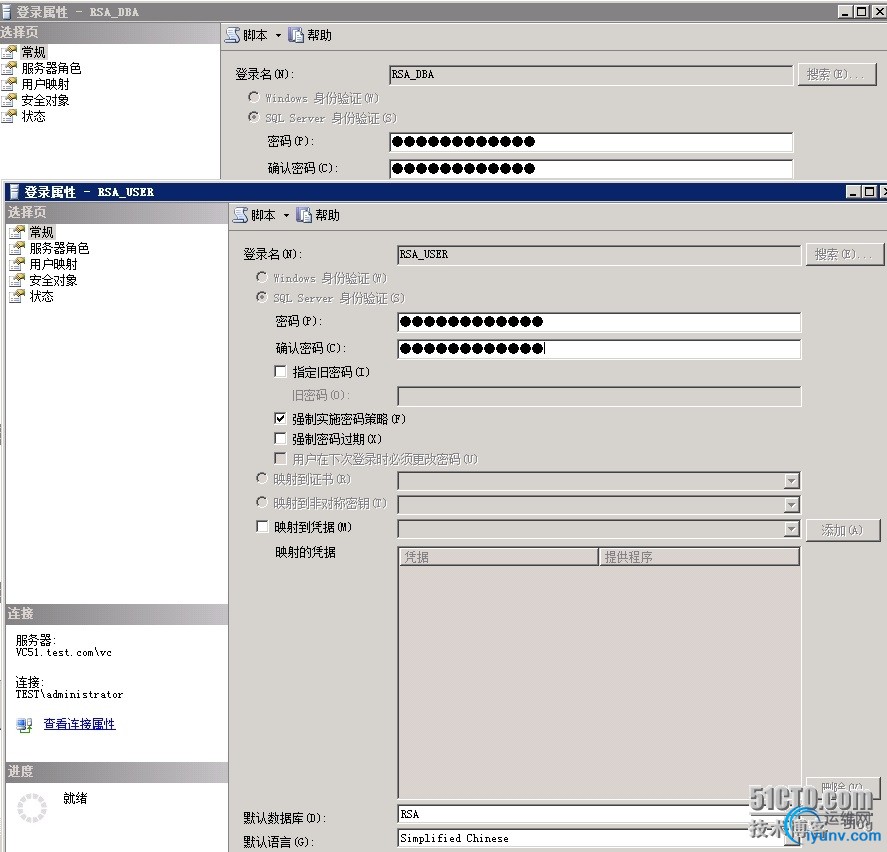Click the 脚本 script icon in RSA_DBA toolbar

click(x=233, y=35)
